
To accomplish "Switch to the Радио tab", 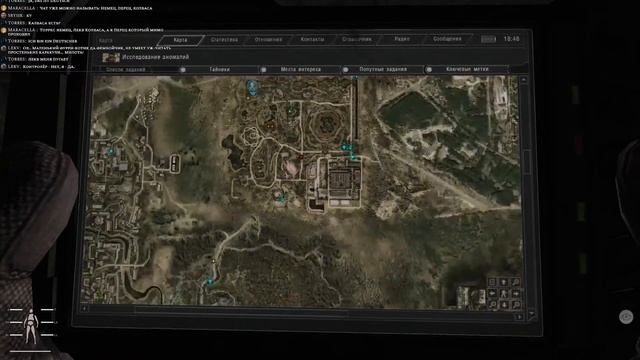I will (x=402, y=39).
